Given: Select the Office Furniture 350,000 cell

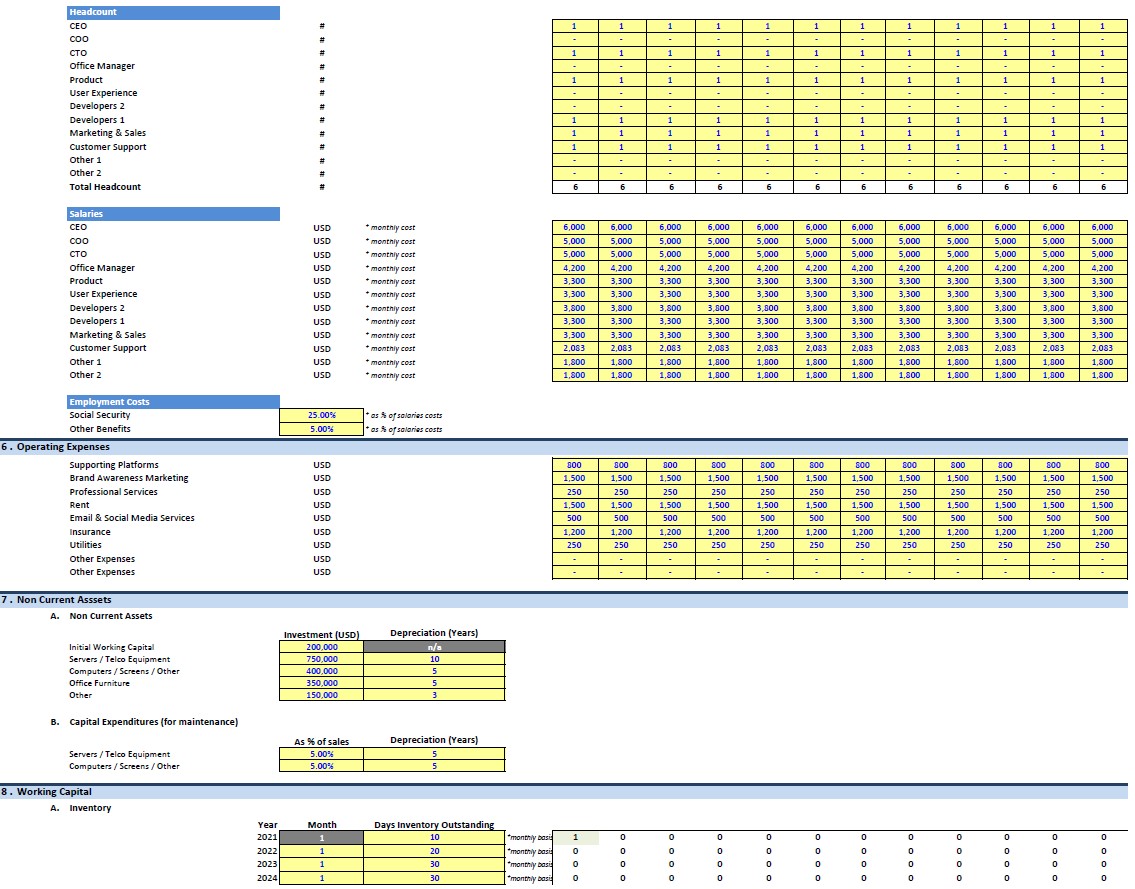Looking at the screenshot, I should (x=321, y=683).
